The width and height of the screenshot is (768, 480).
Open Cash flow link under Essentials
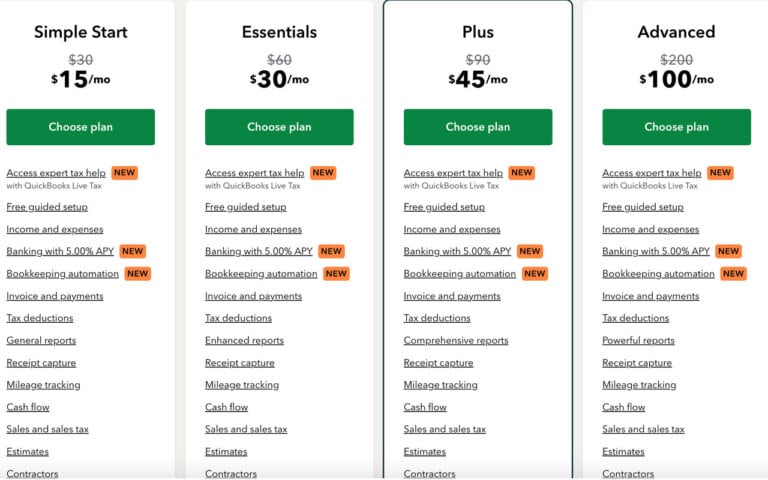tap(226, 407)
